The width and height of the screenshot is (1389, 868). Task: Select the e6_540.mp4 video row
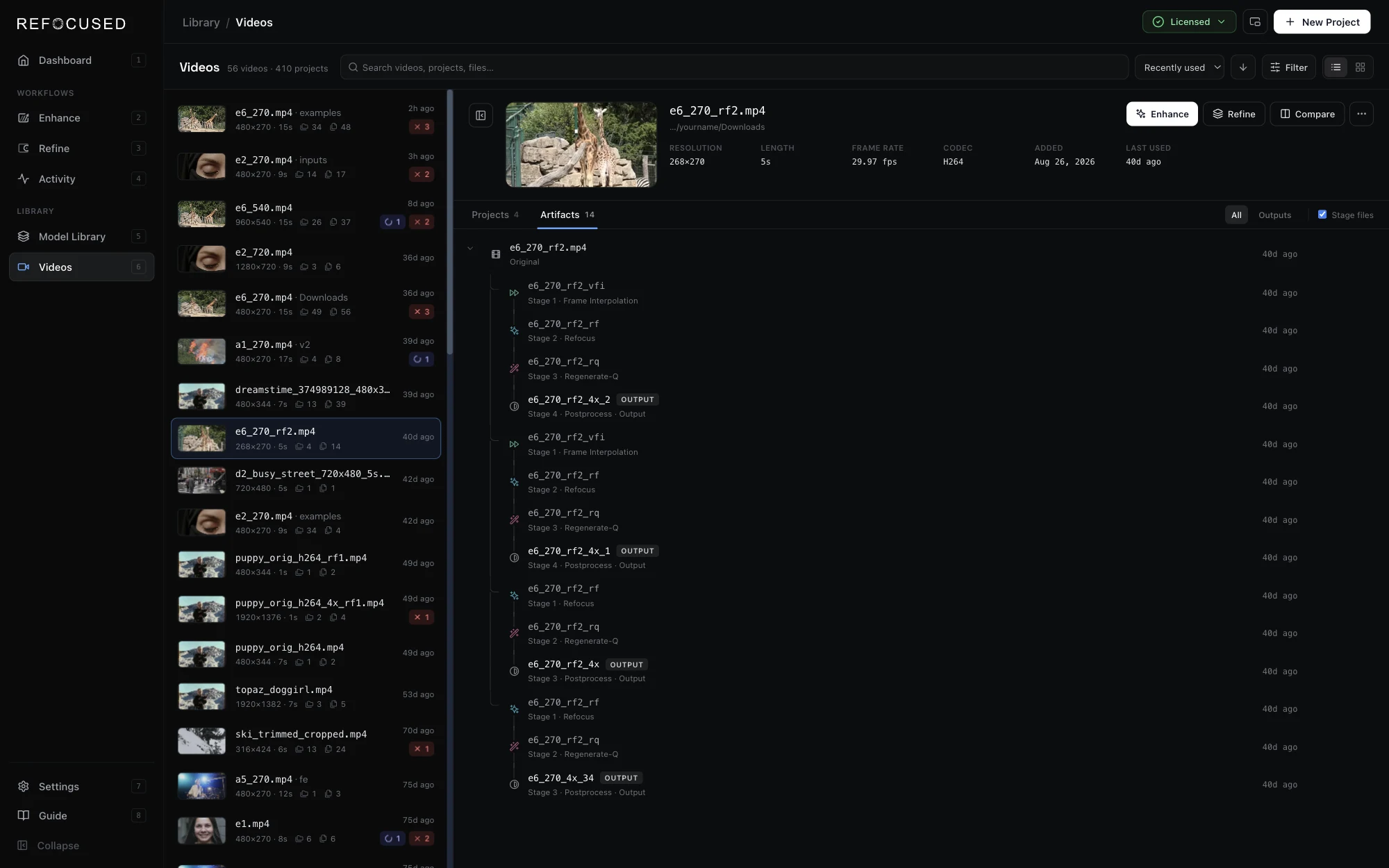click(306, 215)
